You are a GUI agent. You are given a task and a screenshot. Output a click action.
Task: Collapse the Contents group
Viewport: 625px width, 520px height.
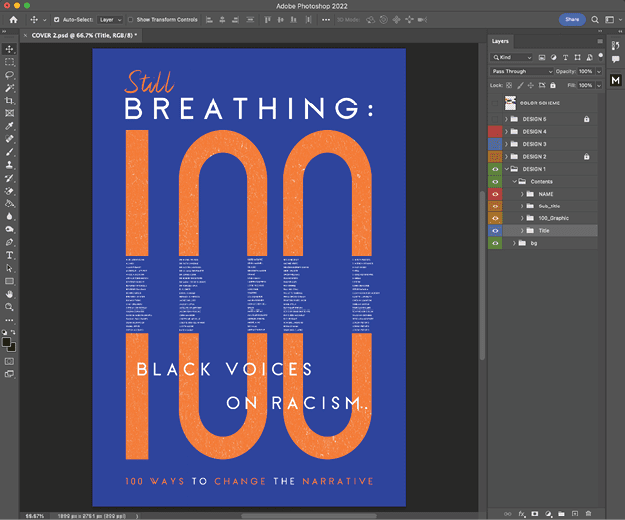(x=515, y=182)
